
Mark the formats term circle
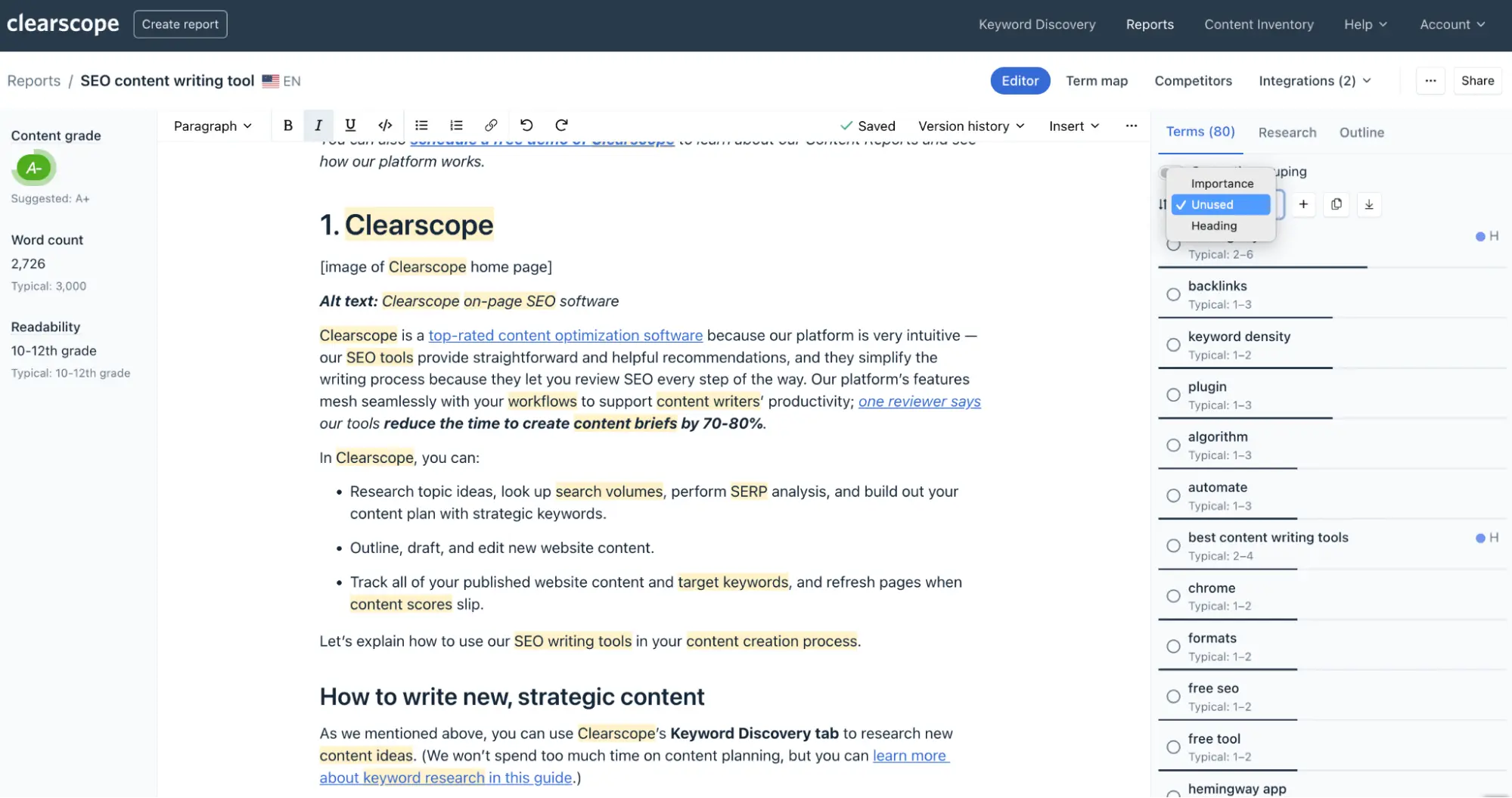pyautogui.click(x=1173, y=647)
